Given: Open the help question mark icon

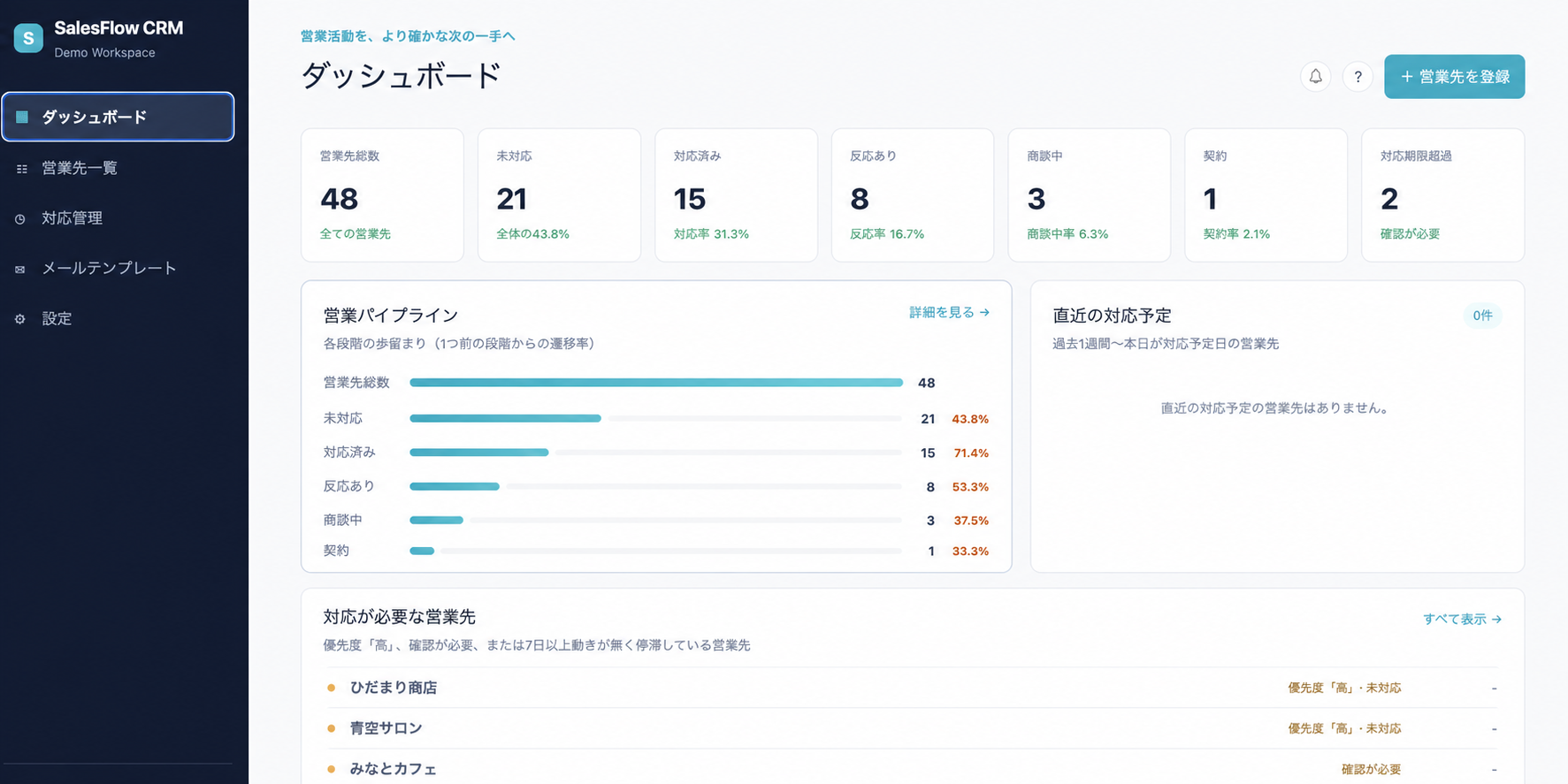Looking at the screenshot, I should pos(1358,77).
